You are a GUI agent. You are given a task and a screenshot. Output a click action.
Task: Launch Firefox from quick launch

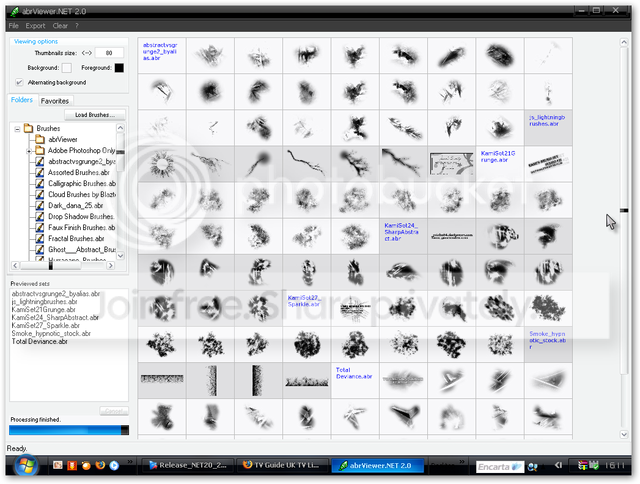coord(100,465)
